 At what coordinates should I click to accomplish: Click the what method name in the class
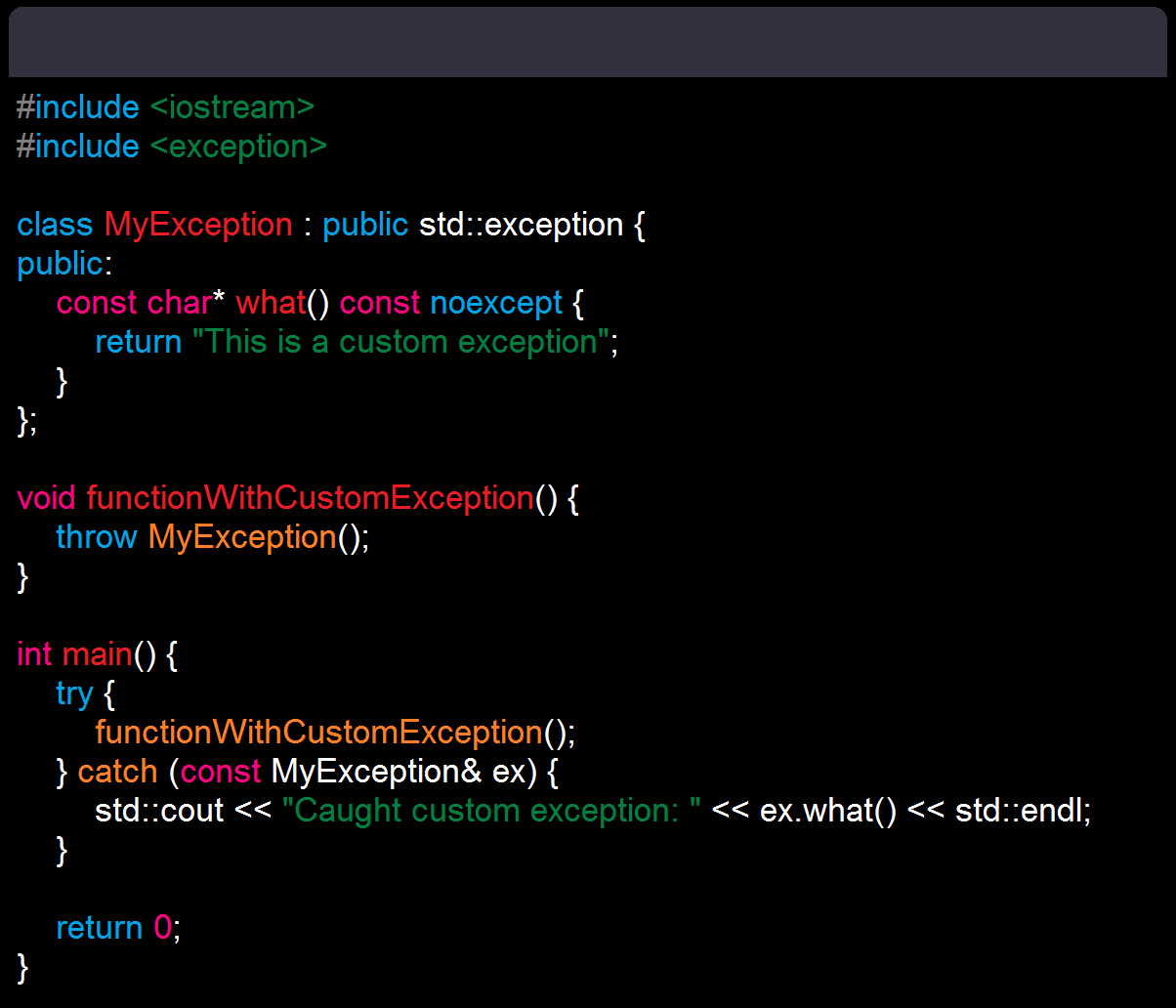pyautogui.click(x=271, y=303)
